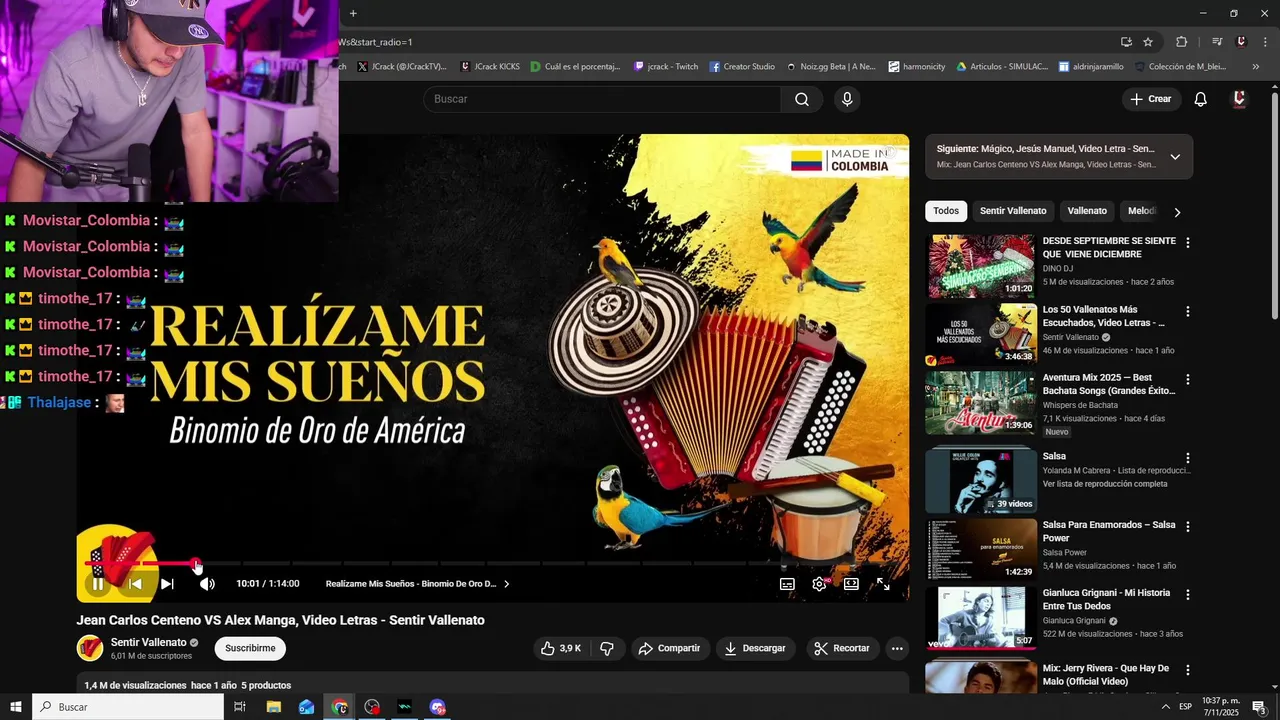The width and height of the screenshot is (1280, 720).
Task: Open Chrome media controls icon
Action: pyautogui.click(x=1217, y=42)
